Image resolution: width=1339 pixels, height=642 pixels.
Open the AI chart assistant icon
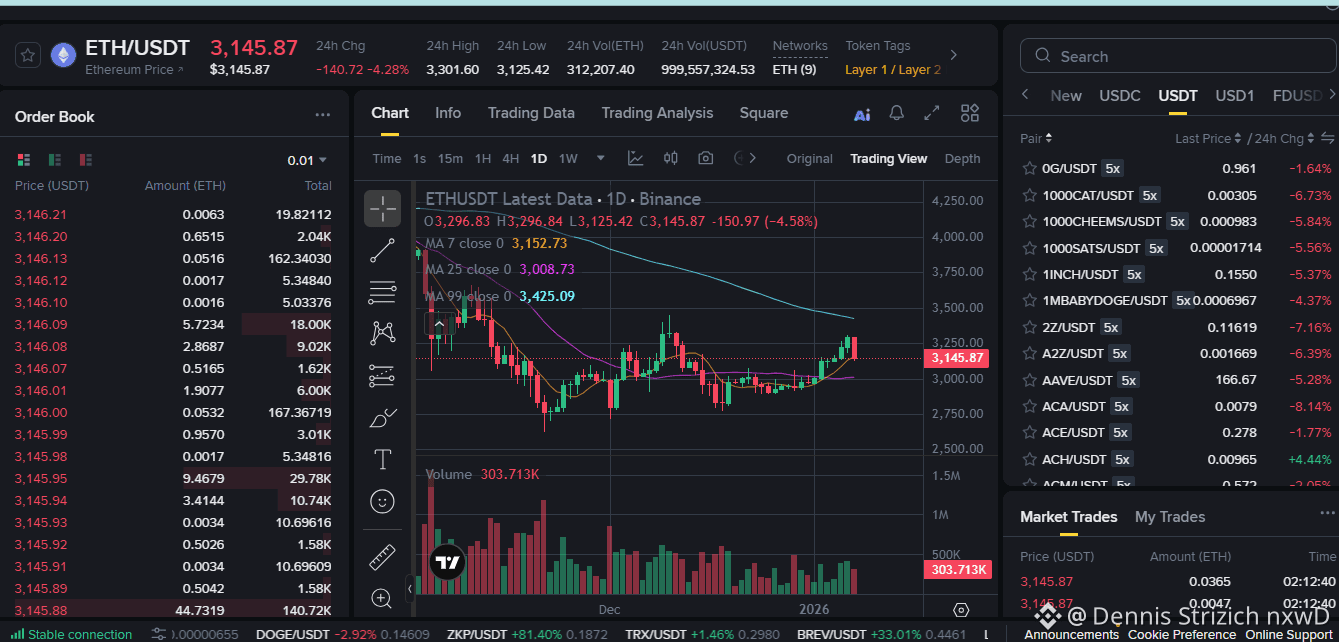862,114
